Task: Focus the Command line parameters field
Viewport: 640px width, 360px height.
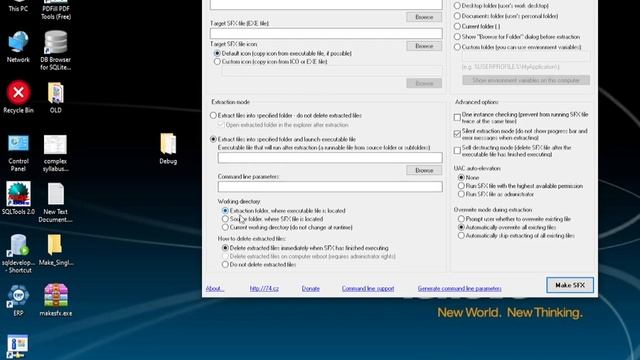Action: click(330, 187)
